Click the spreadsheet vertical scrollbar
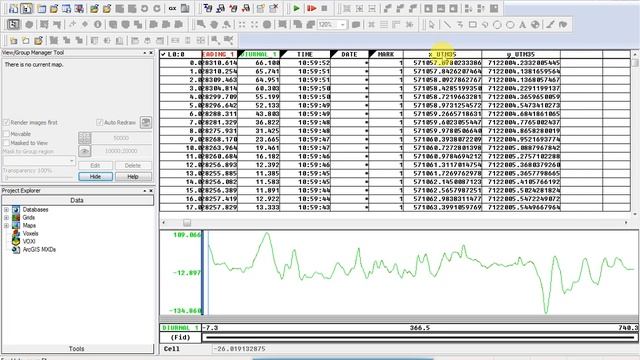Viewport: 640px width, 360px height. (x=635, y=134)
